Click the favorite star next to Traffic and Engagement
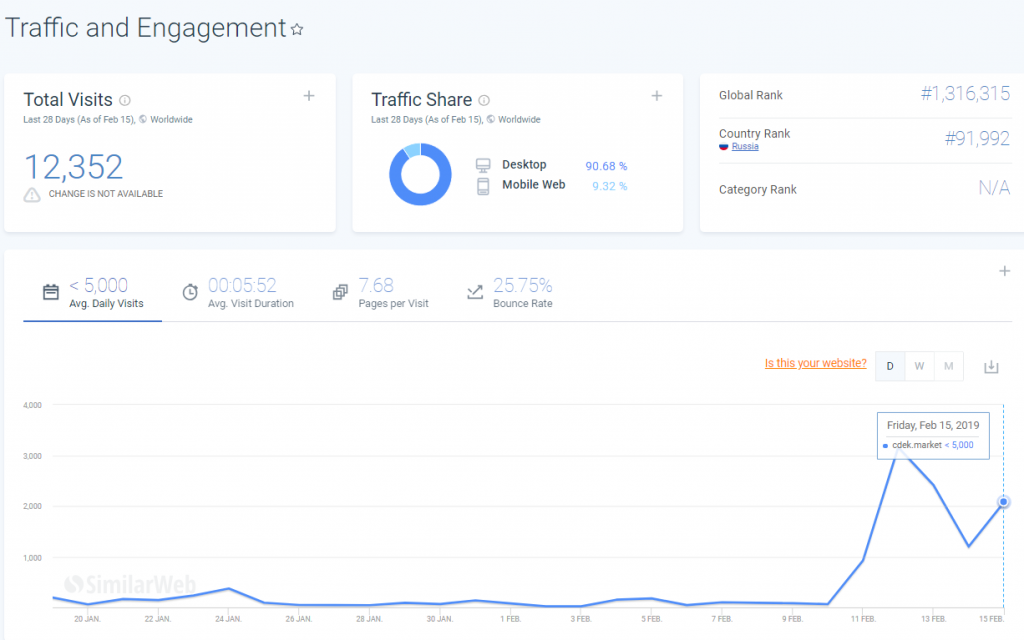Screen dimensions: 1024x640 pyautogui.click(x=297, y=30)
